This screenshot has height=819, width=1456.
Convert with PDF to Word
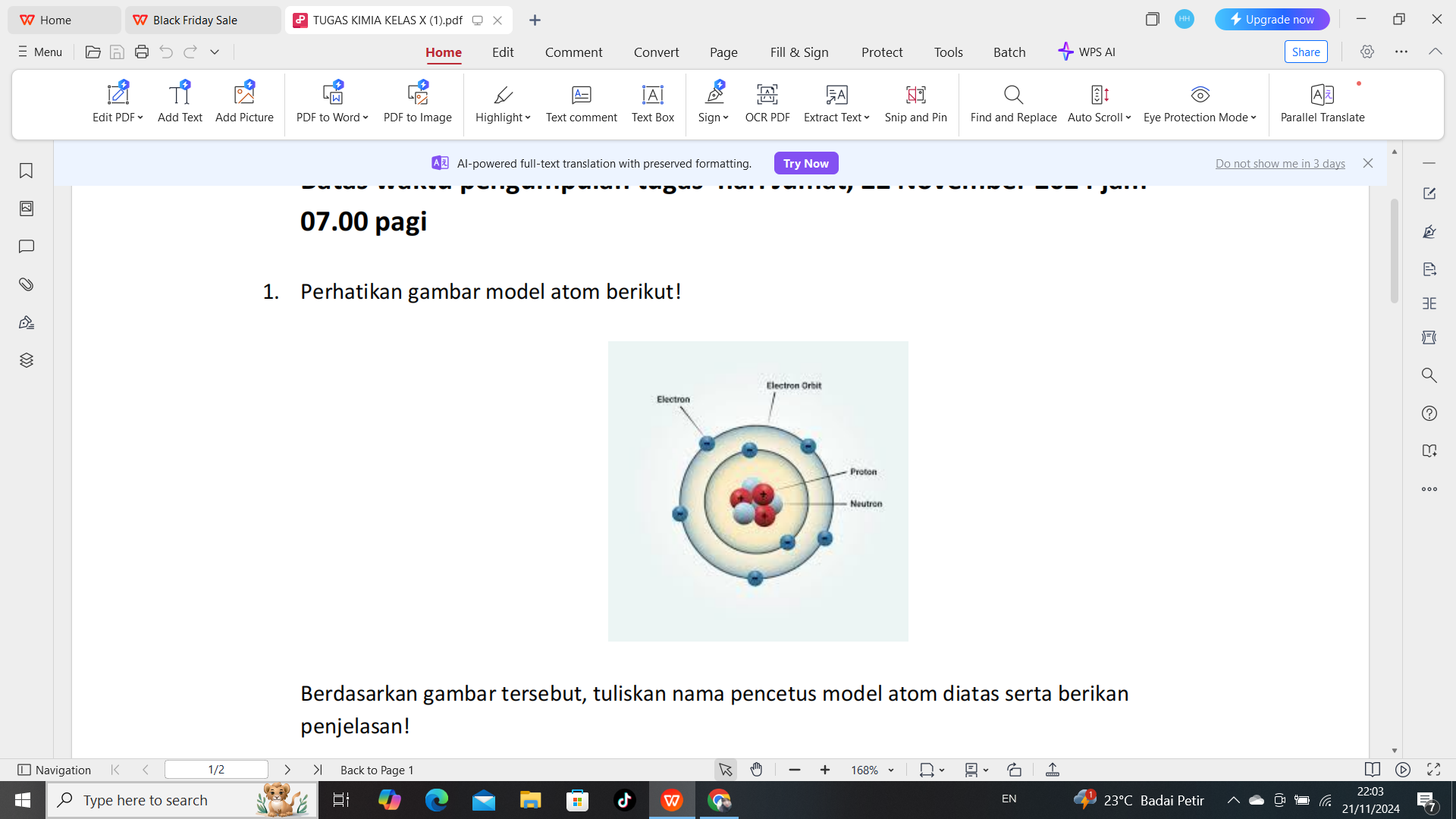[332, 102]
